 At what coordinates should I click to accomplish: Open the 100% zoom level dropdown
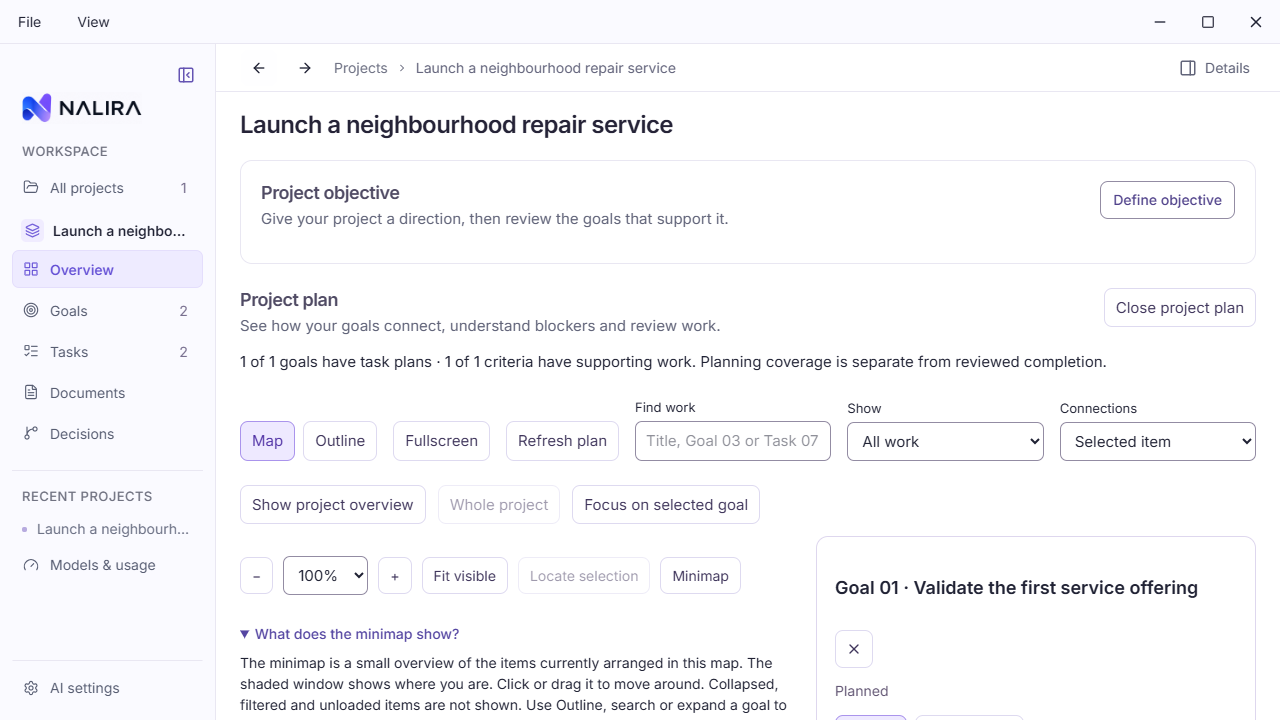[325, 576]
